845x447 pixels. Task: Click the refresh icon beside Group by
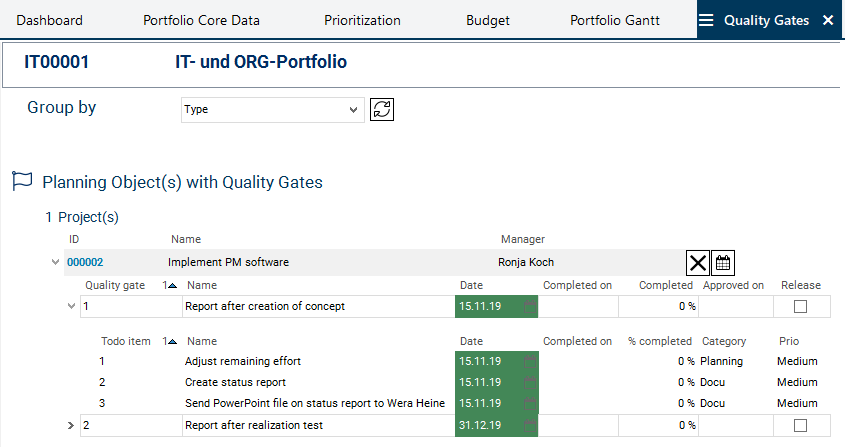[382, 109]
